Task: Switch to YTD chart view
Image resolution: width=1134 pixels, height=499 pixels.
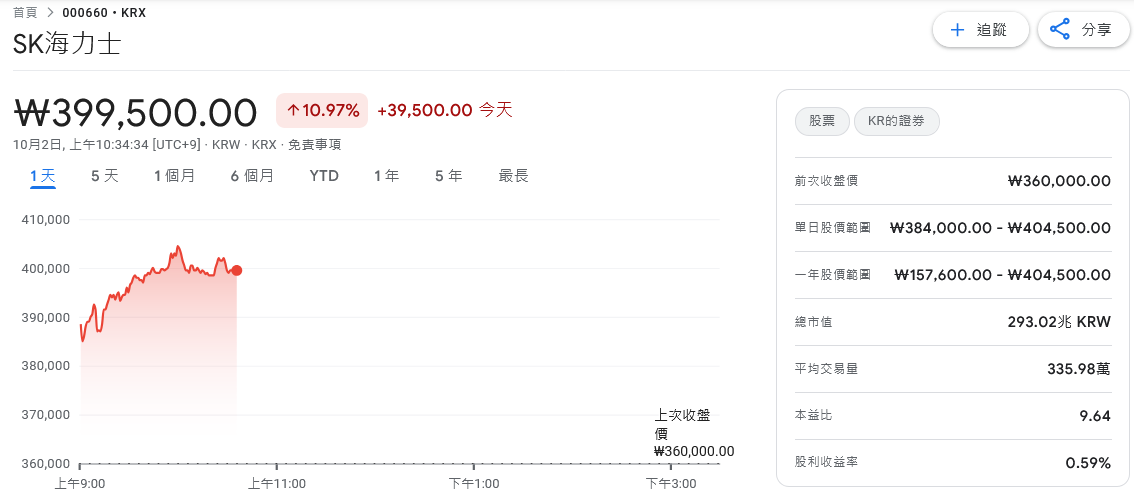Action: coord(324,176)
